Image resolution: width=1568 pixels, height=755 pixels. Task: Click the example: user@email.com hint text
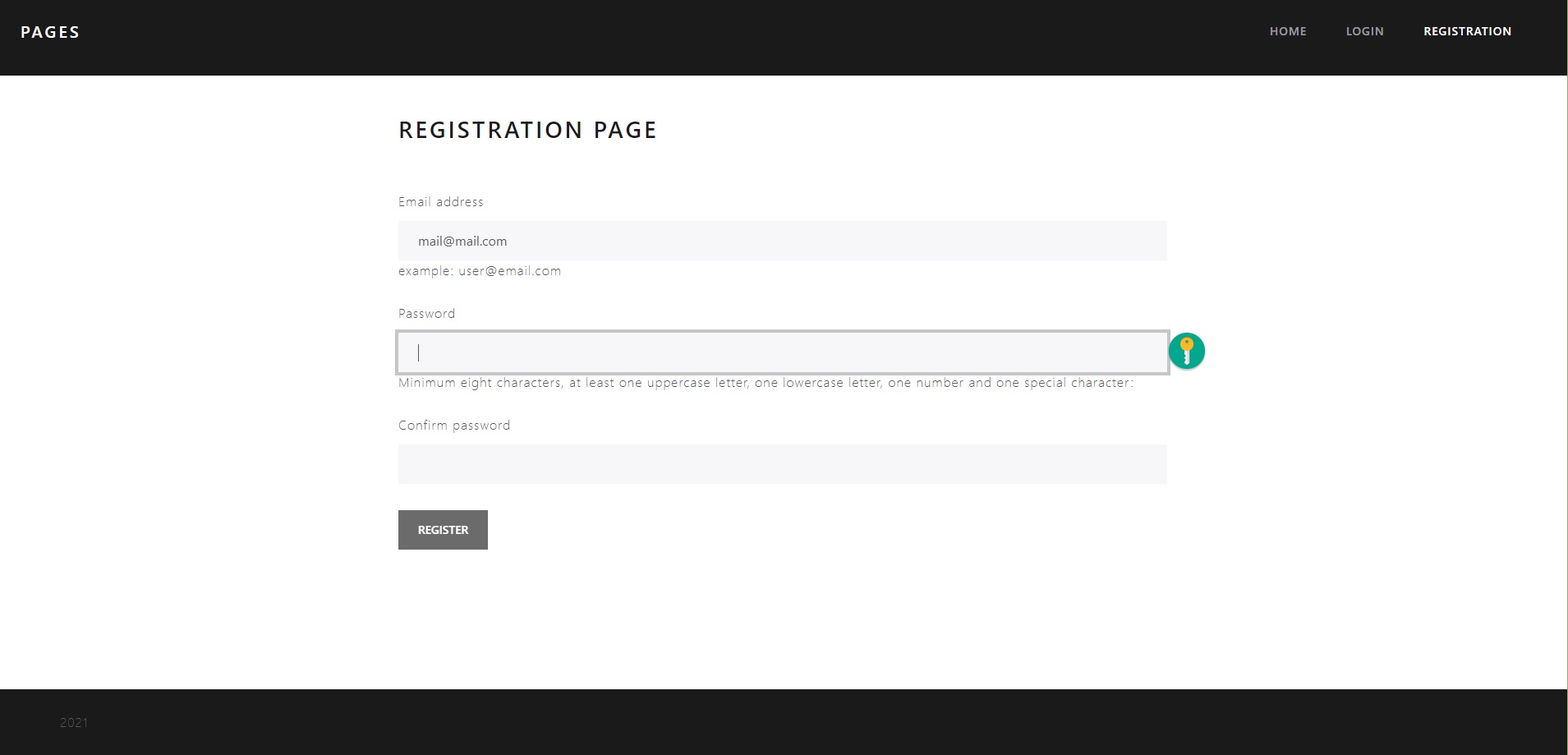click(x=479, y=270)
